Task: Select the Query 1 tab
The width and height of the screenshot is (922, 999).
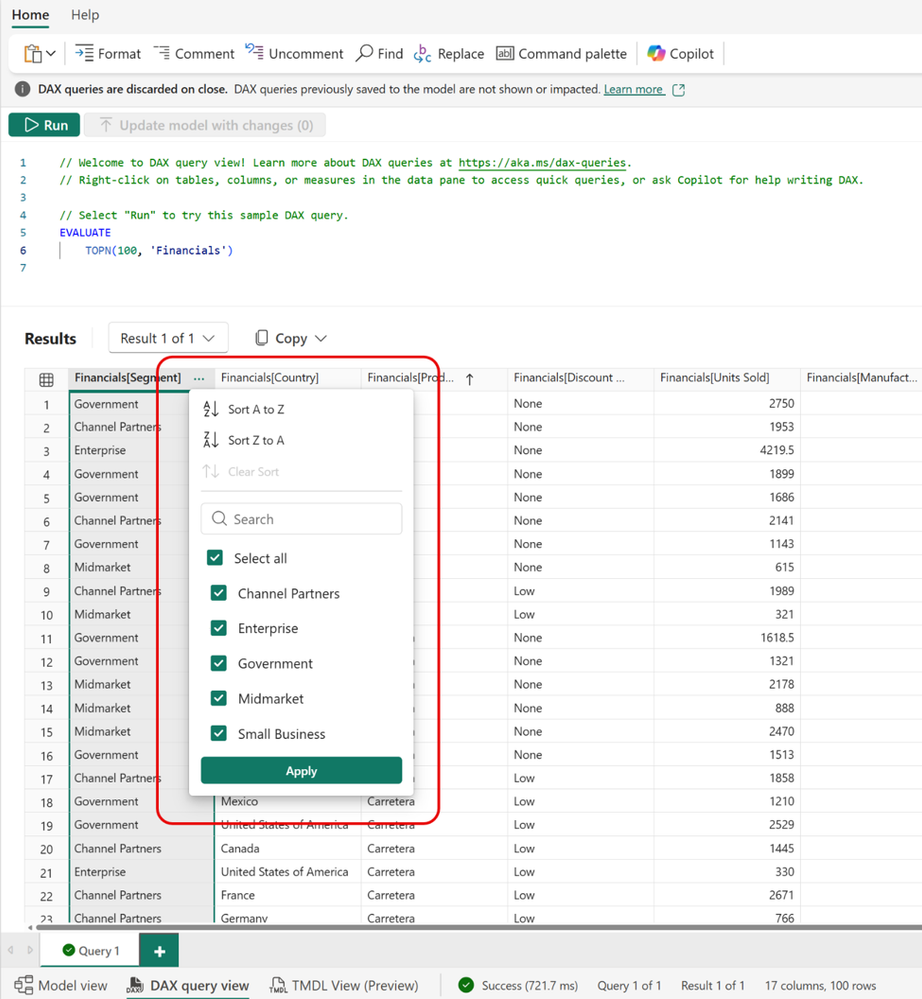Action: tap(90, 951)
